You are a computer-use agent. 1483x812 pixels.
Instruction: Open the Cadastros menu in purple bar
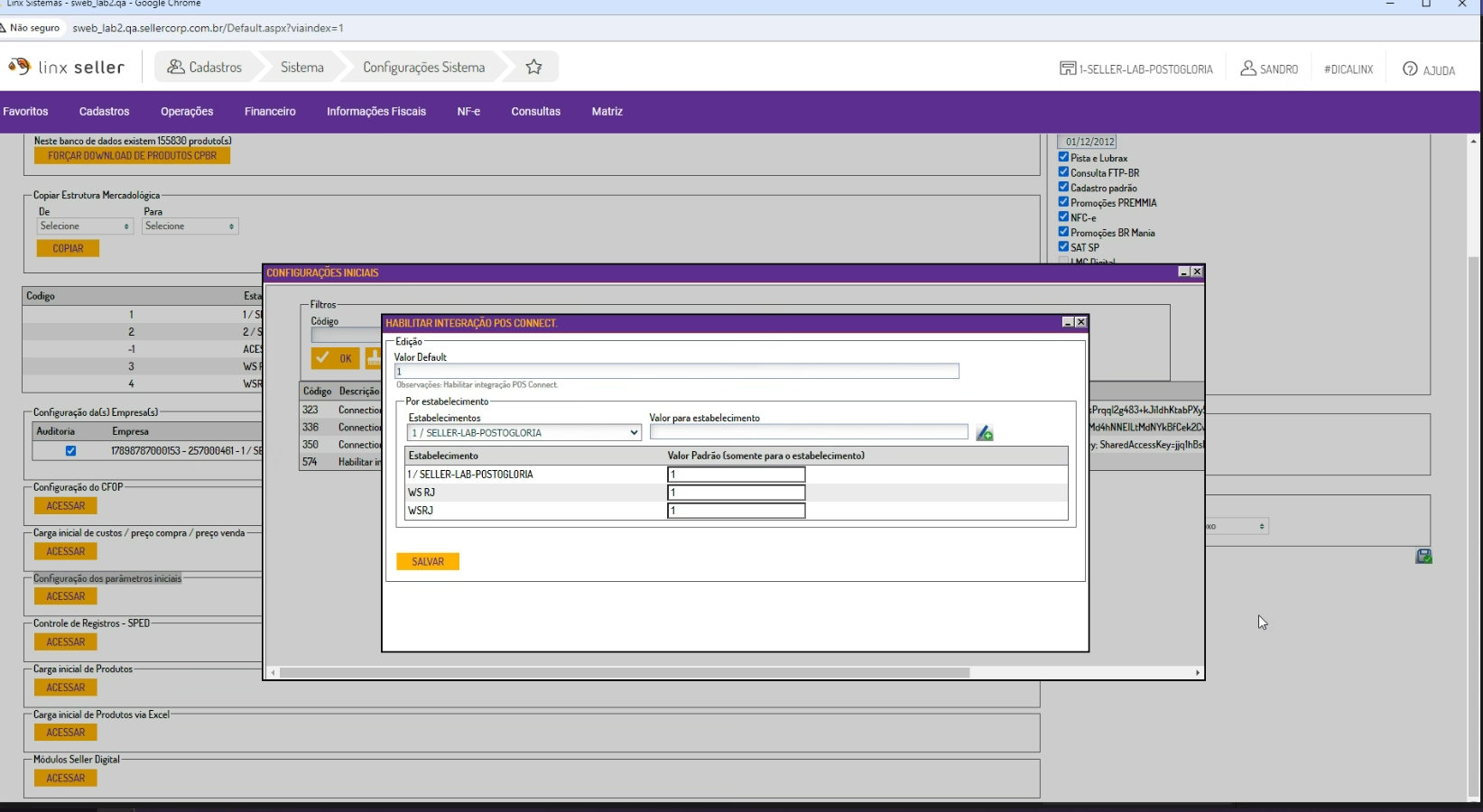[x=104, y=112]
